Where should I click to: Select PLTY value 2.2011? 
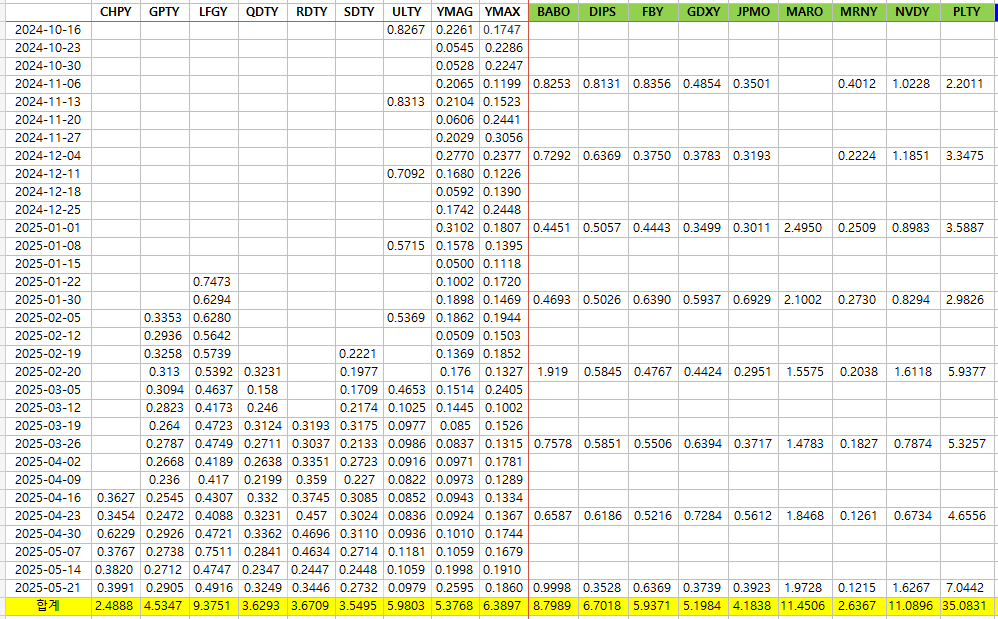[x=965, y=84]
